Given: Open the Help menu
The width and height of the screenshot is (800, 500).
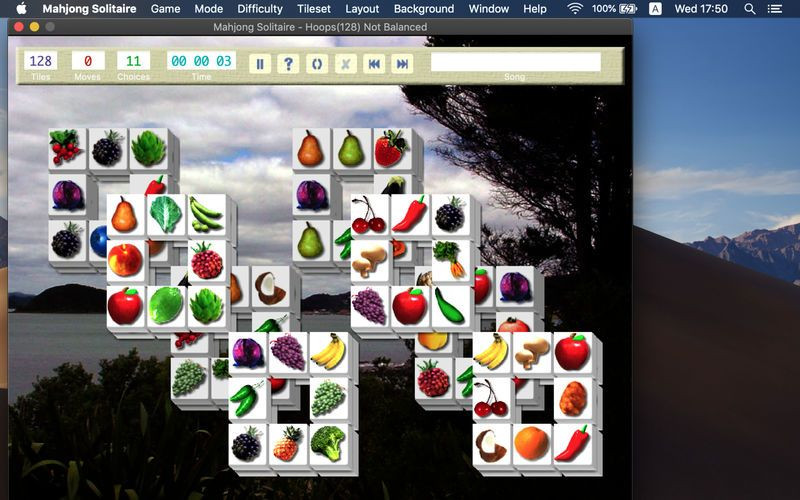Looking at the screenshot, I should point(535,9).
